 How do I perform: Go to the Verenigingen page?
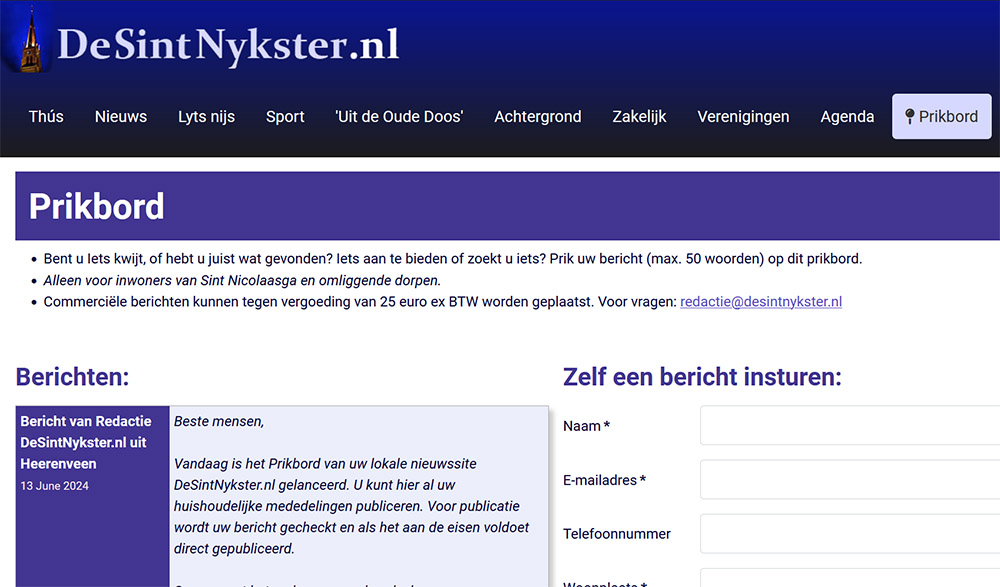pyautogui.click(x=743, y=117)
